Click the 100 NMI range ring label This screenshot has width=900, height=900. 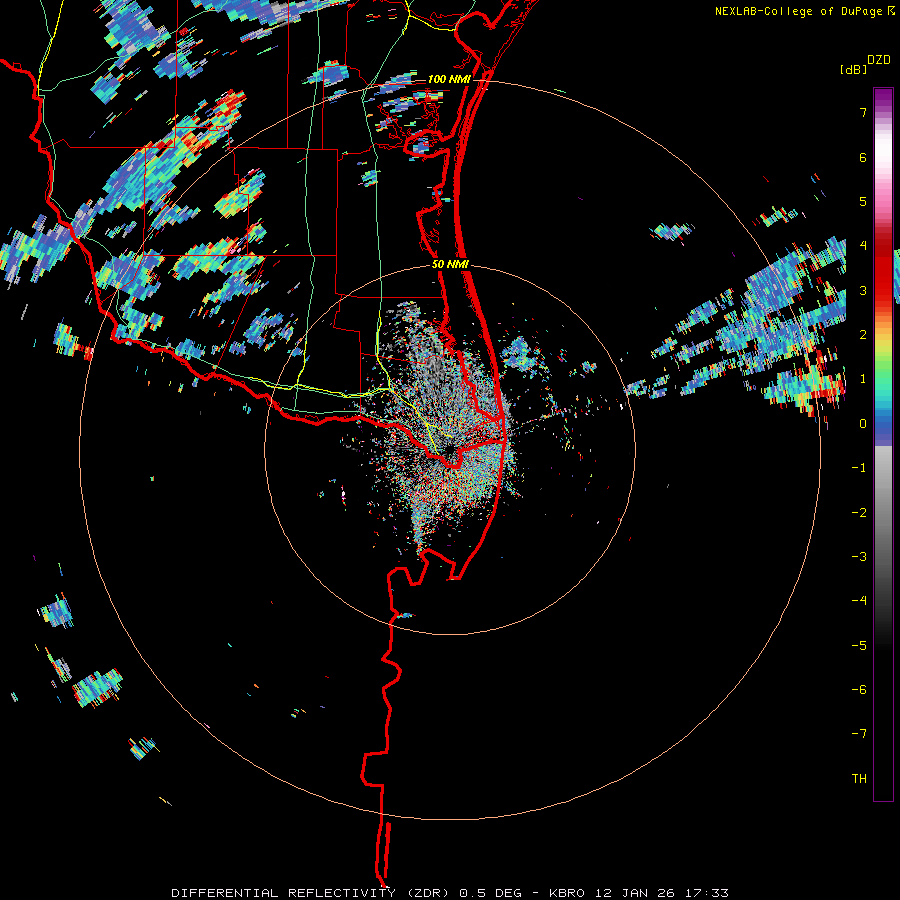click(x=449, y=79)
